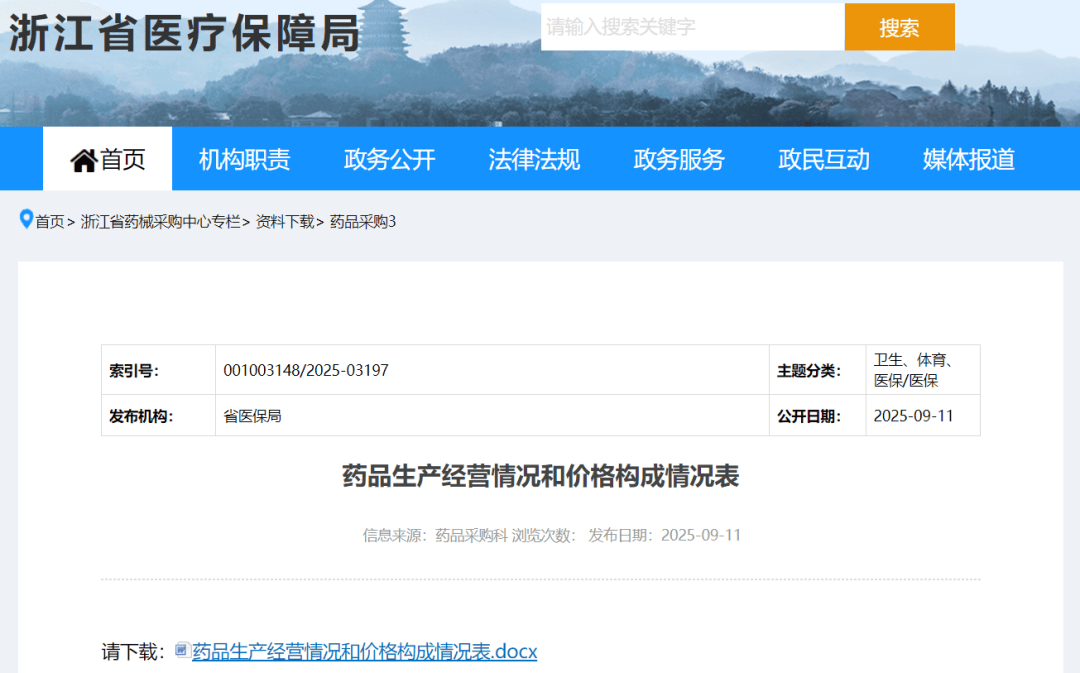Select 政务服务 in the navigation bar
The image size is (1080, 673).
(x=679, y=159)
